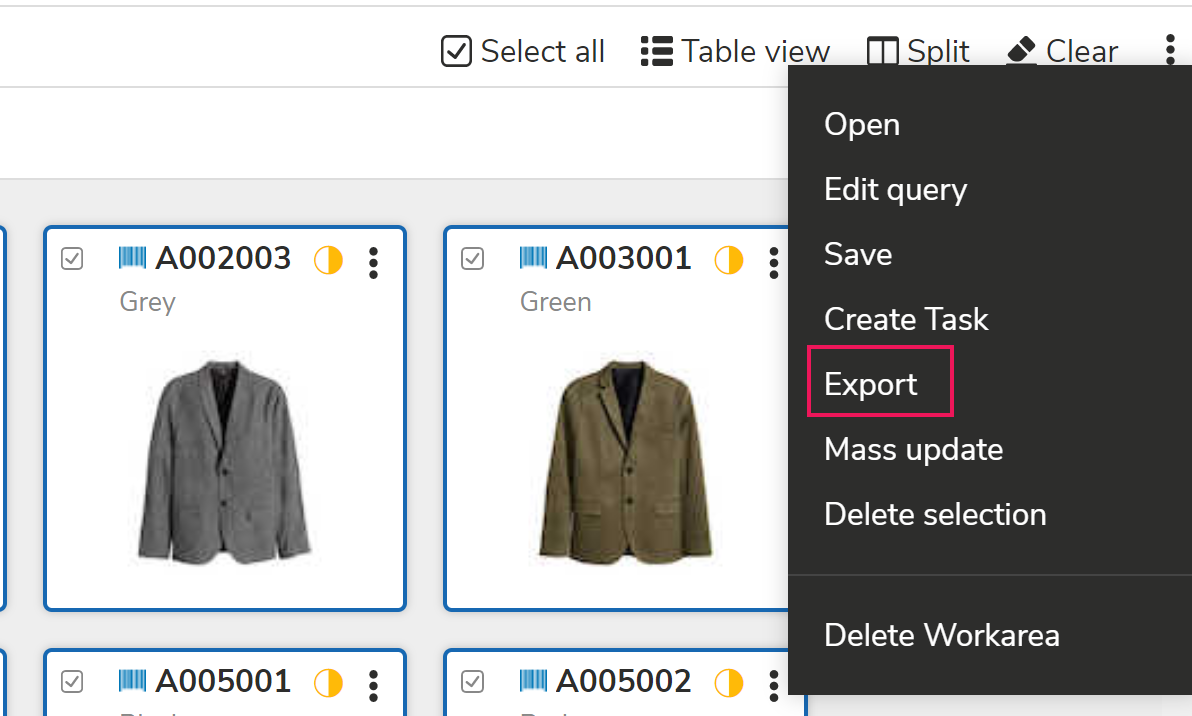Click barcode icon on A002003 card

click(132, 258)
